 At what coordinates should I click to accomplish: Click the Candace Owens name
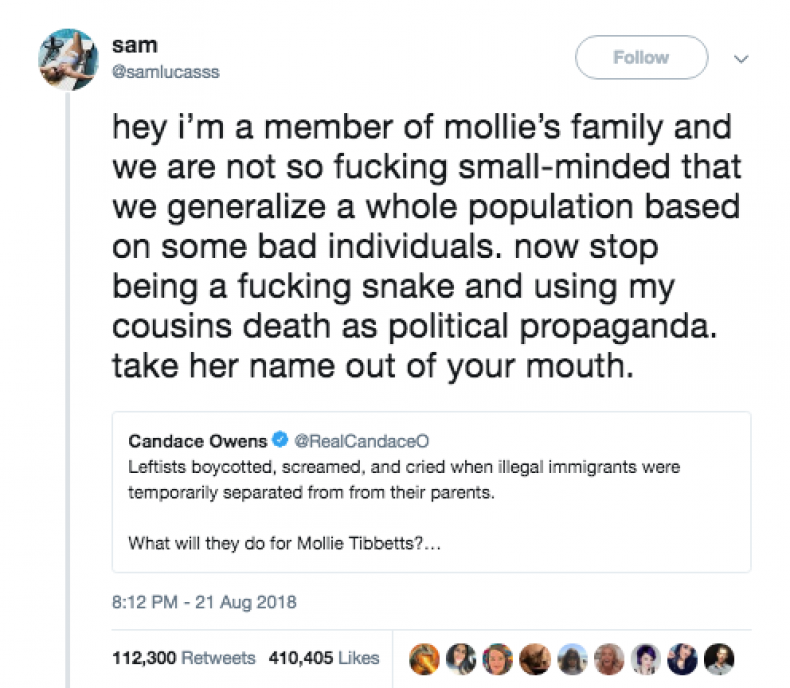(198, 441)
